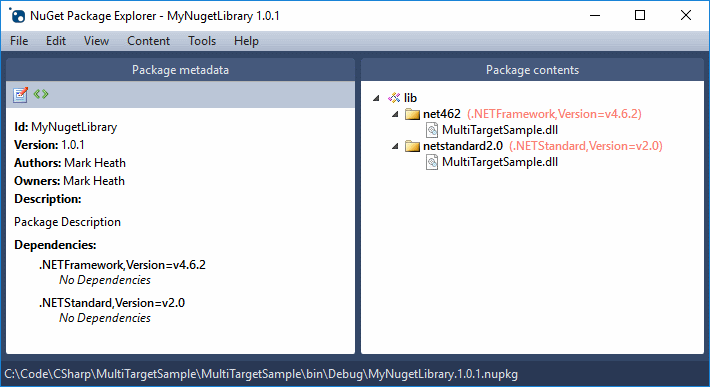
Task: Click the Description: label
Action: tap(48, 199)
